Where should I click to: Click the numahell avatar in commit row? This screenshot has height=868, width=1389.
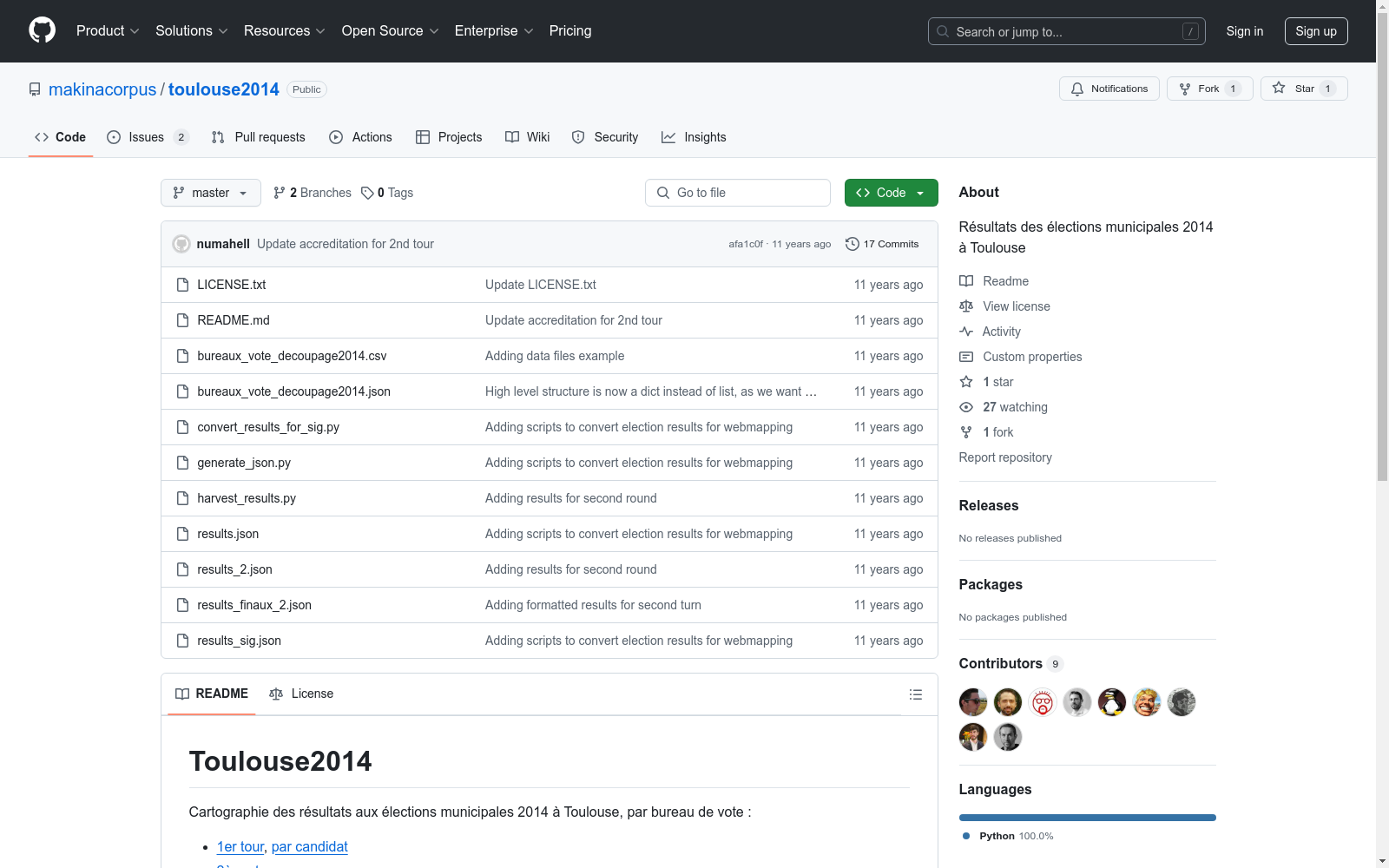181,244
